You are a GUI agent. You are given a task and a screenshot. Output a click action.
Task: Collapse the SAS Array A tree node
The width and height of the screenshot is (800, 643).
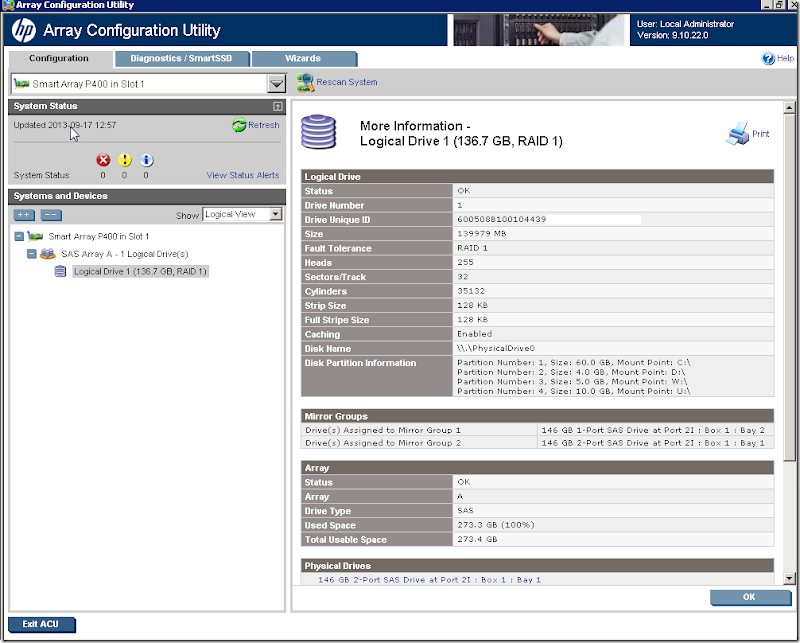[x=33, y=254]
